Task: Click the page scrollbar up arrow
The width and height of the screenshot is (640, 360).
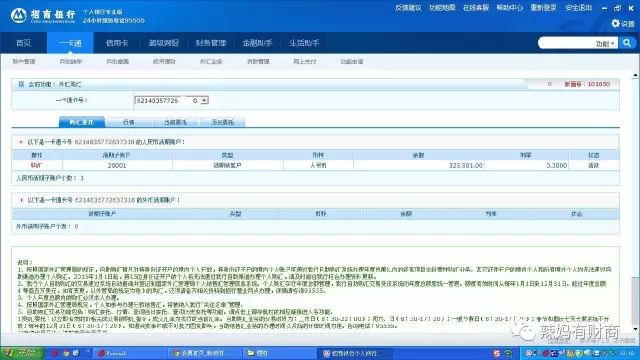Action: [635, 75]
